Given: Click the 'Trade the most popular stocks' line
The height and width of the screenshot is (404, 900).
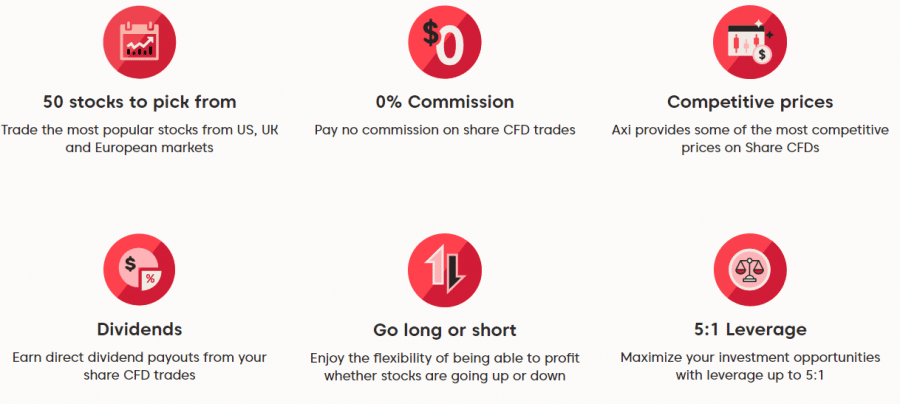Looking at the screenshot, I should coord(139,129).
